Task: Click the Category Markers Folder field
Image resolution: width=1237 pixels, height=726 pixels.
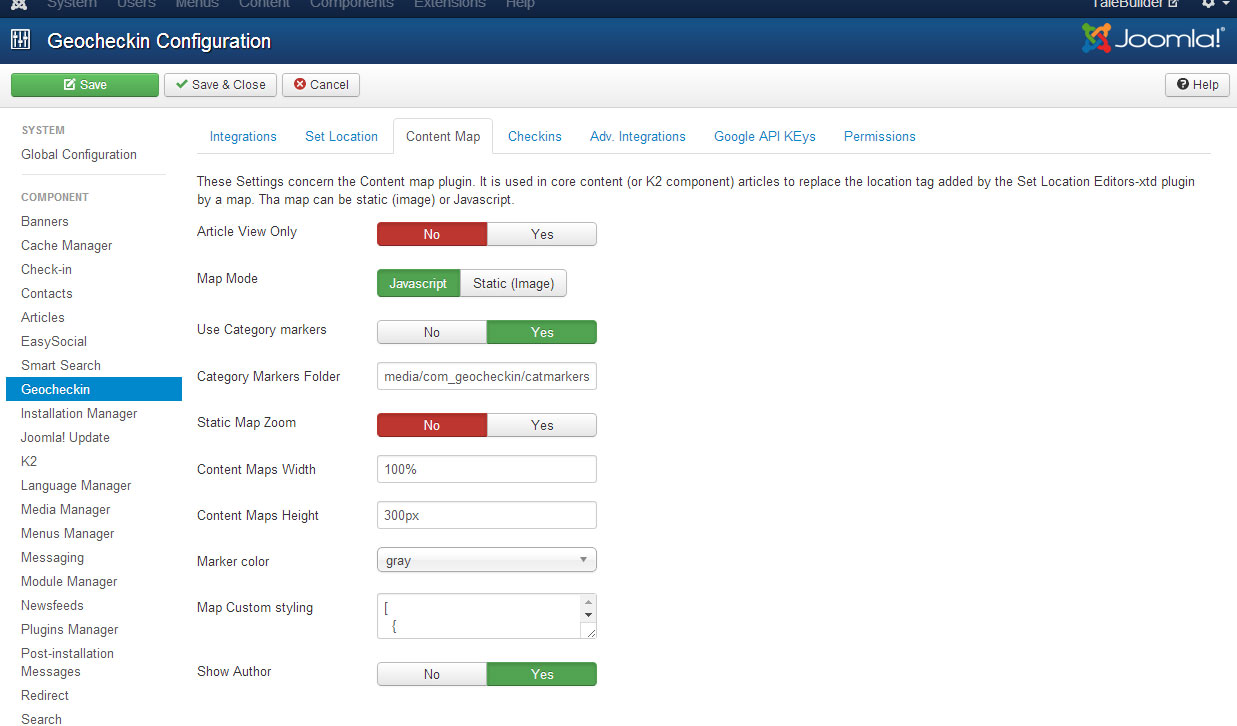Action: click(487, 377)
